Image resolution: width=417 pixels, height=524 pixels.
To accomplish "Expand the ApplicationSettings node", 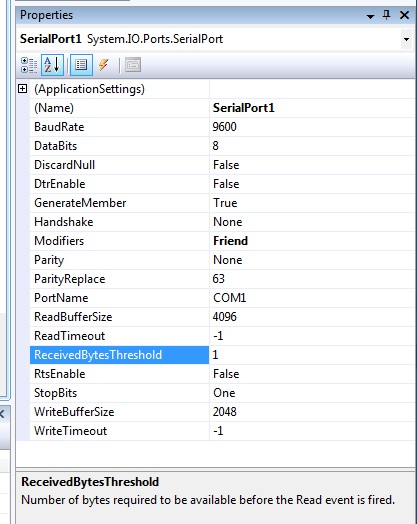I will coord(22,89).
